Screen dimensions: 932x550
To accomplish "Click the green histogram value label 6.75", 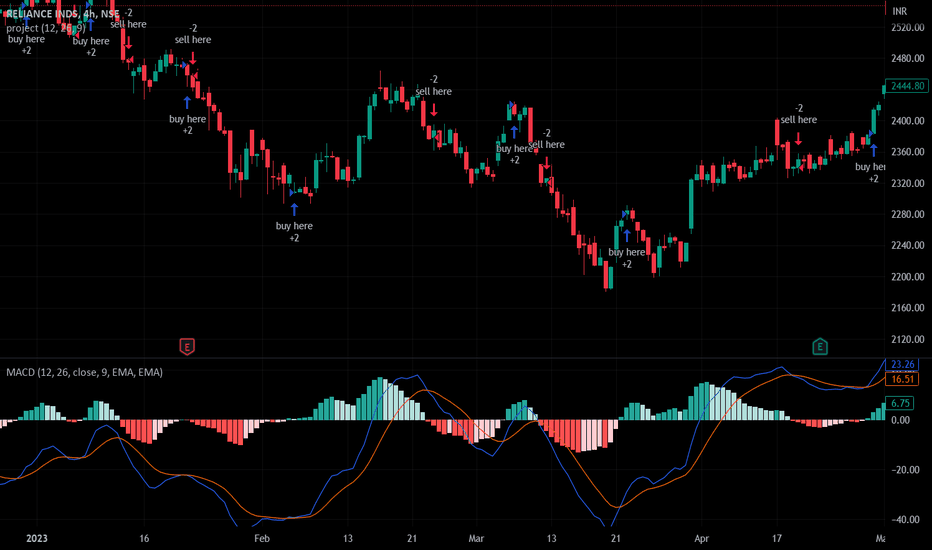I will point(900,403).
